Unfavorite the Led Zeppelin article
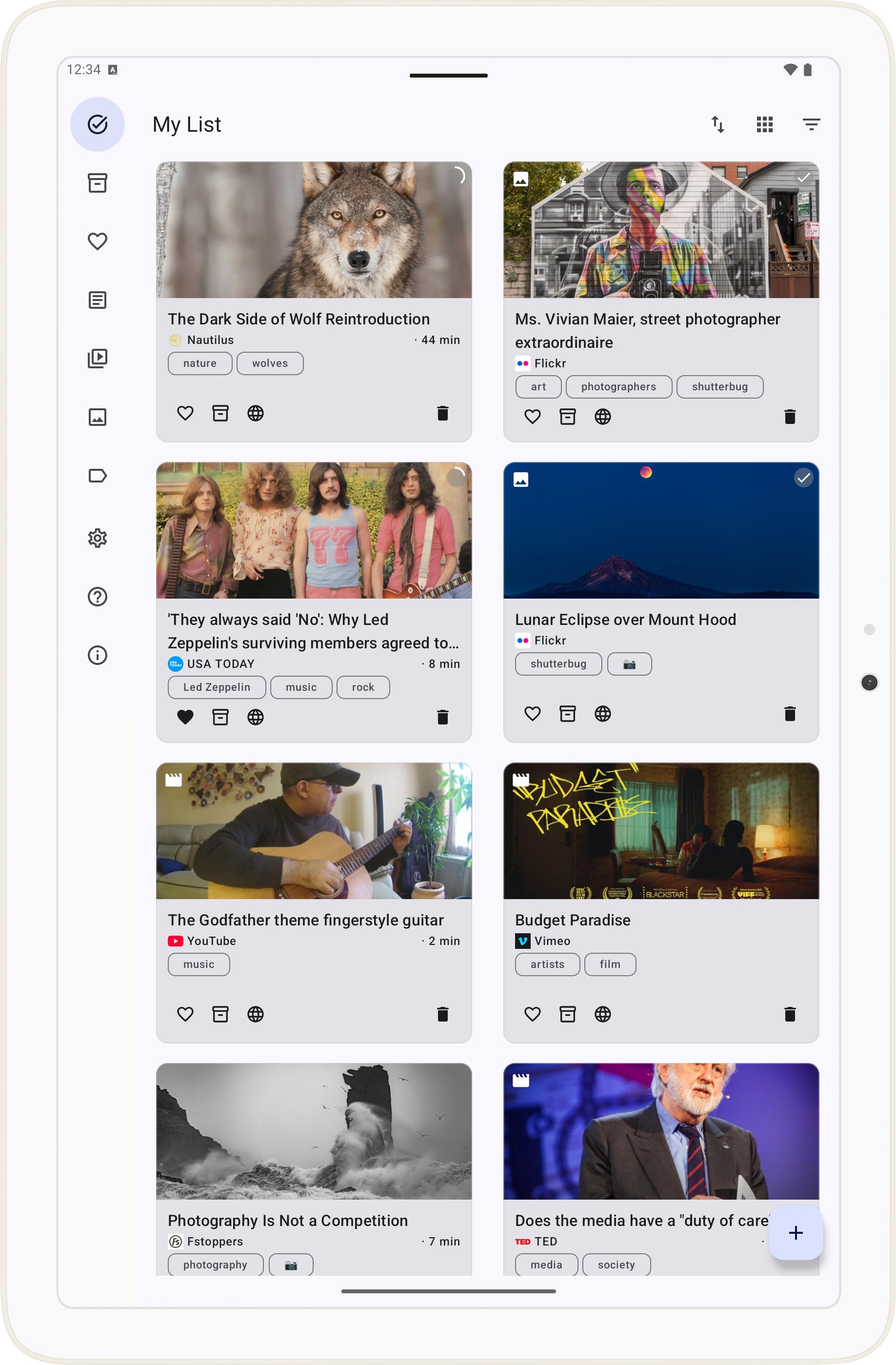896x1365 pixels. [x=185, y=717]
